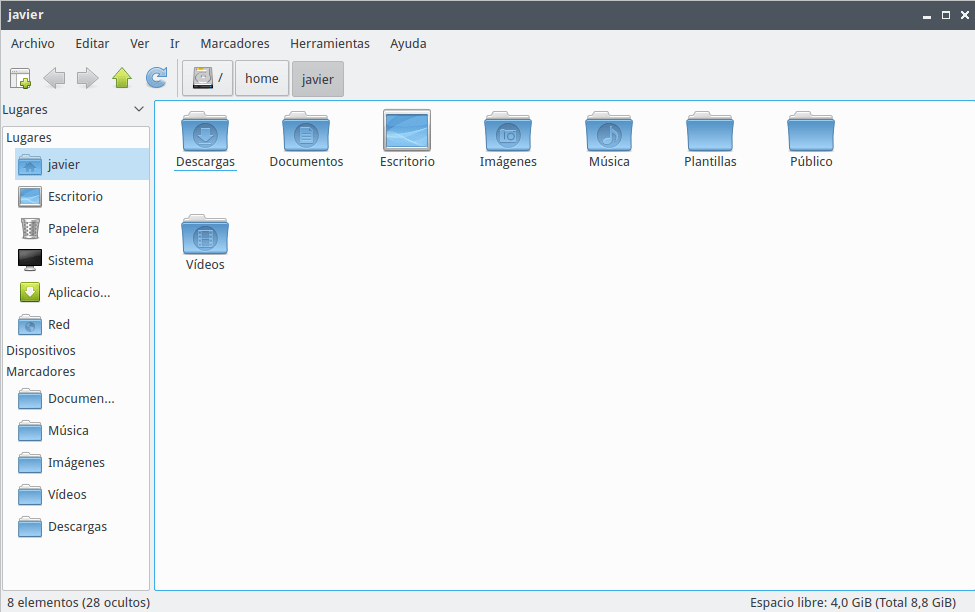Screen dimensions: 975x612
Task: Open Red network in the sidebar
Action: [x=82, y=325]
